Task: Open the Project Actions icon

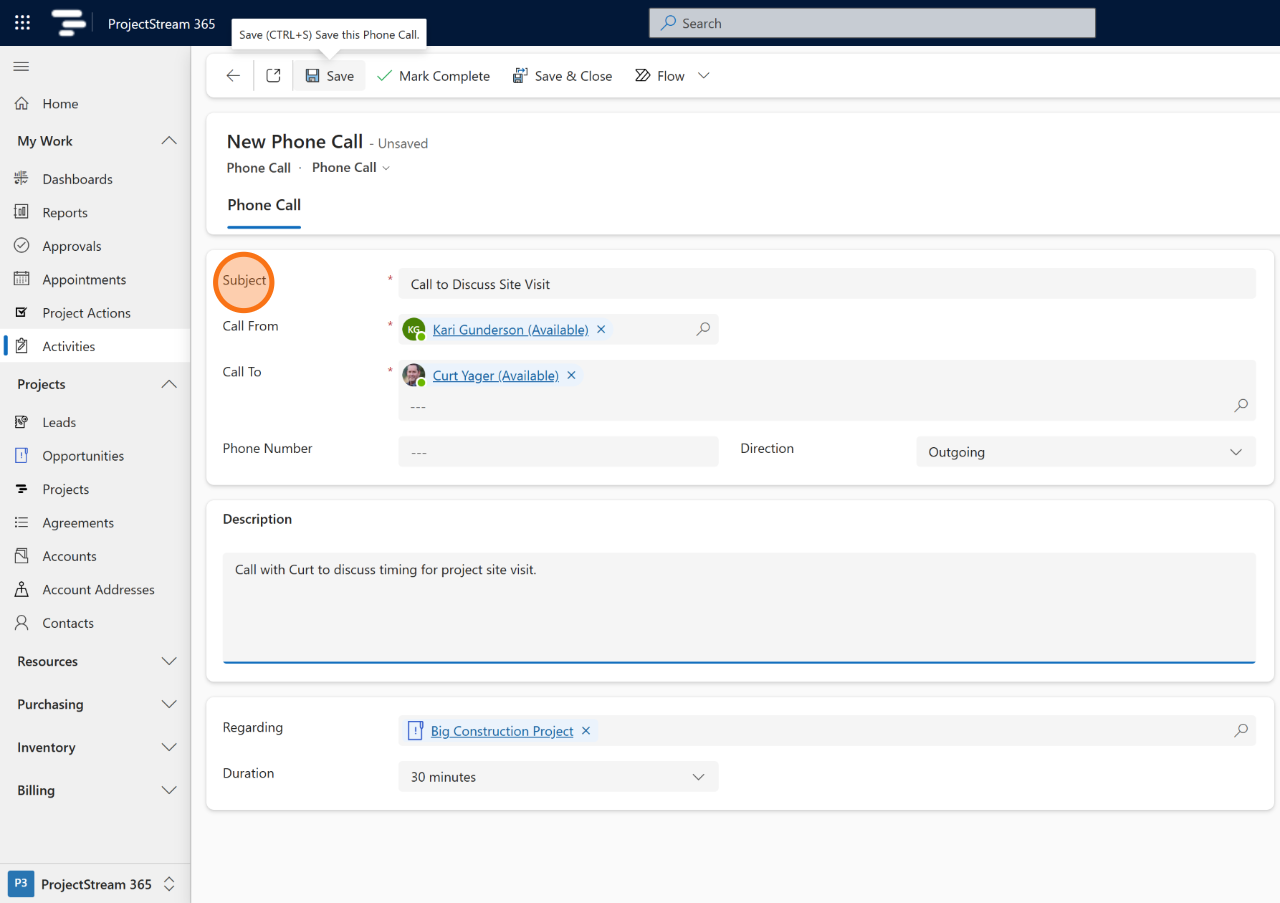Action: (x=21, y=313)
